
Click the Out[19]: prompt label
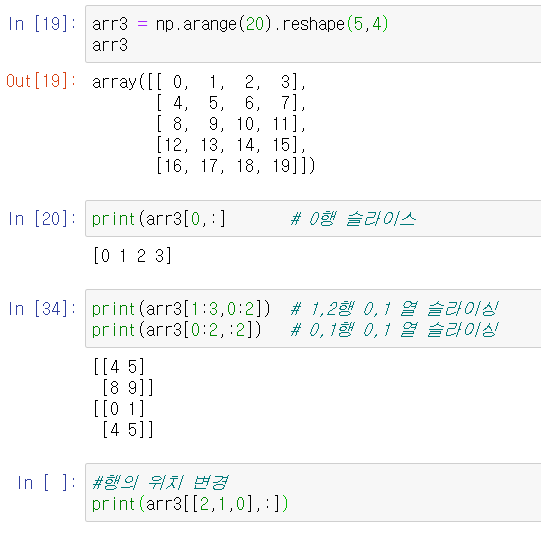(x=41, y=81)
